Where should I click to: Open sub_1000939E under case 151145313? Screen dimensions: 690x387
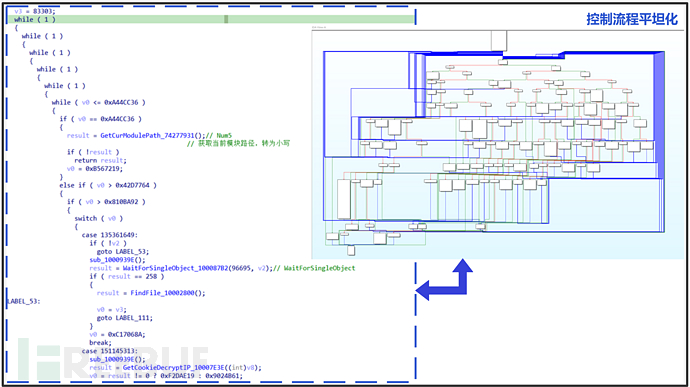[x=117, y=359]
